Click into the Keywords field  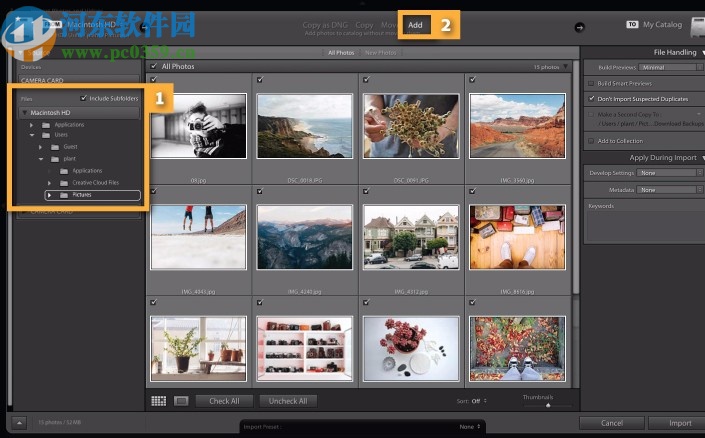click(645, 227)
